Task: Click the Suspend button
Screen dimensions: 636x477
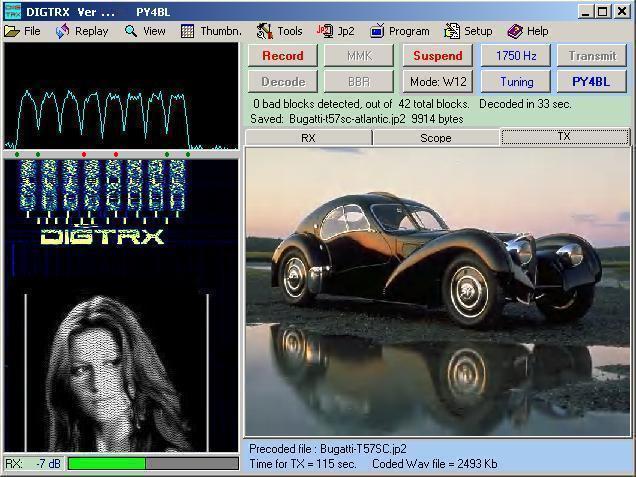Action: point(438,56)
